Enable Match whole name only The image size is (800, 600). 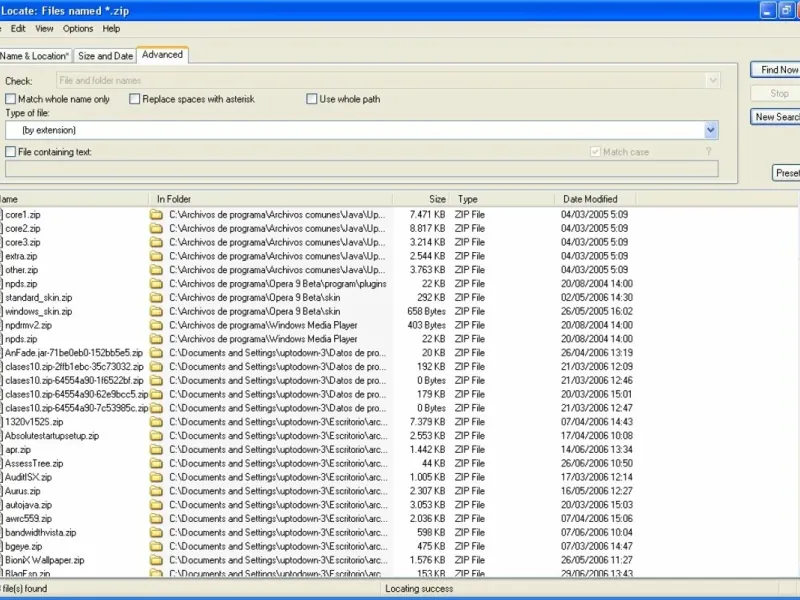point(10,99)
